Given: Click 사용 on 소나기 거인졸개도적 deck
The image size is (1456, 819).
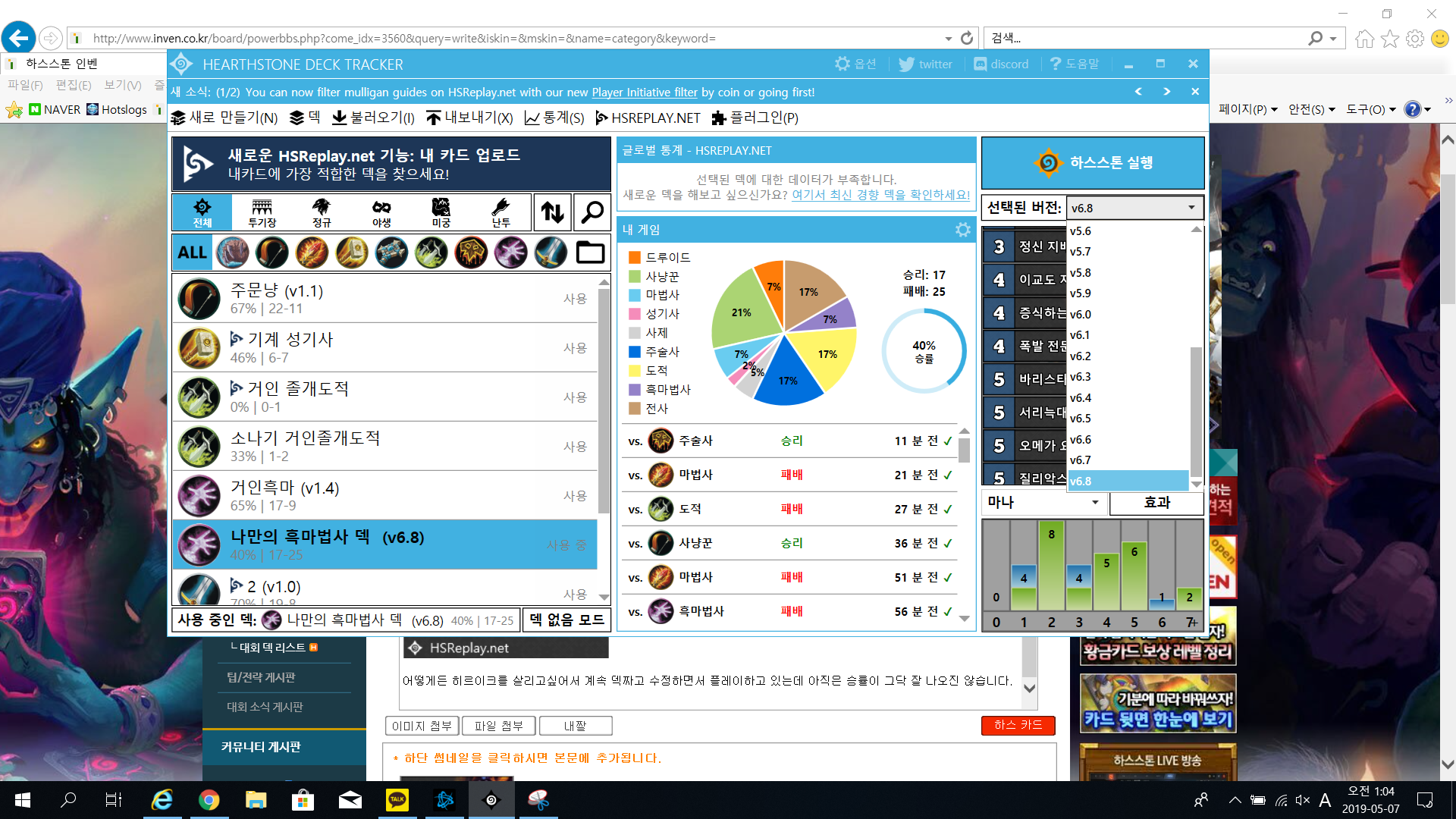Looking at the screenshot, I should click(x=575, y=447).
